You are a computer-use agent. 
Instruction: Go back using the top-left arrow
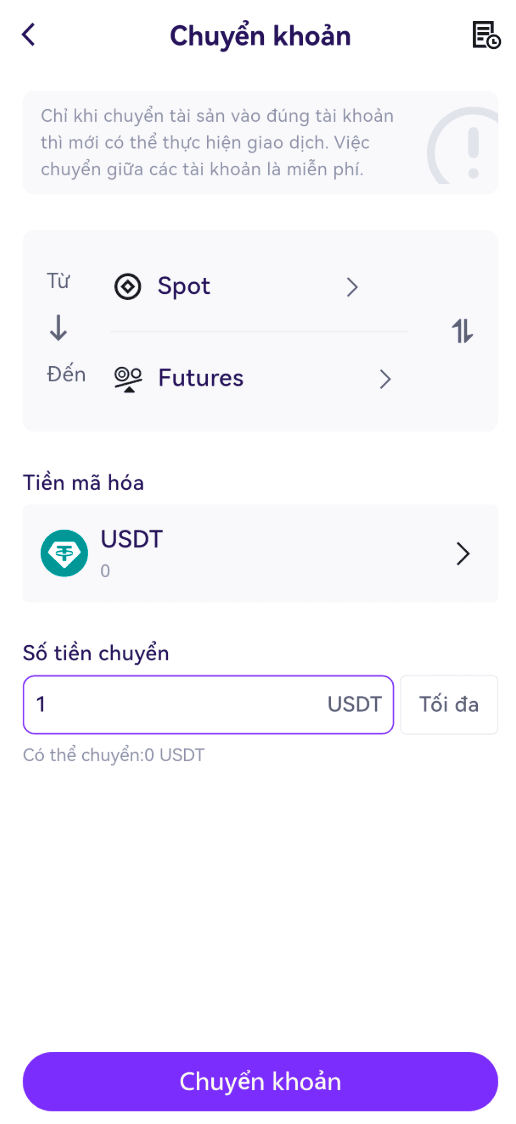coord(28,34)
